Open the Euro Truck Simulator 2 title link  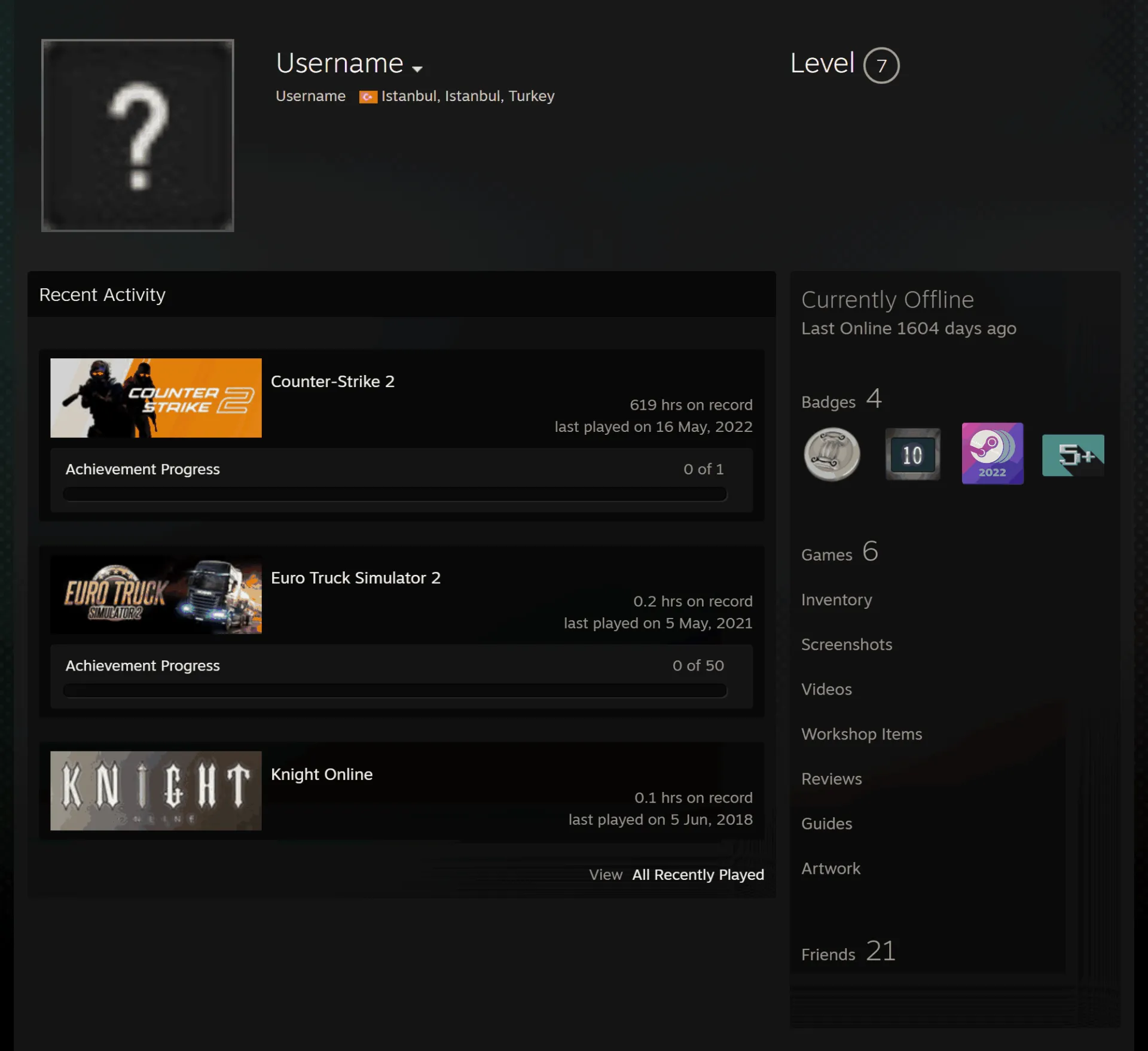356,578
